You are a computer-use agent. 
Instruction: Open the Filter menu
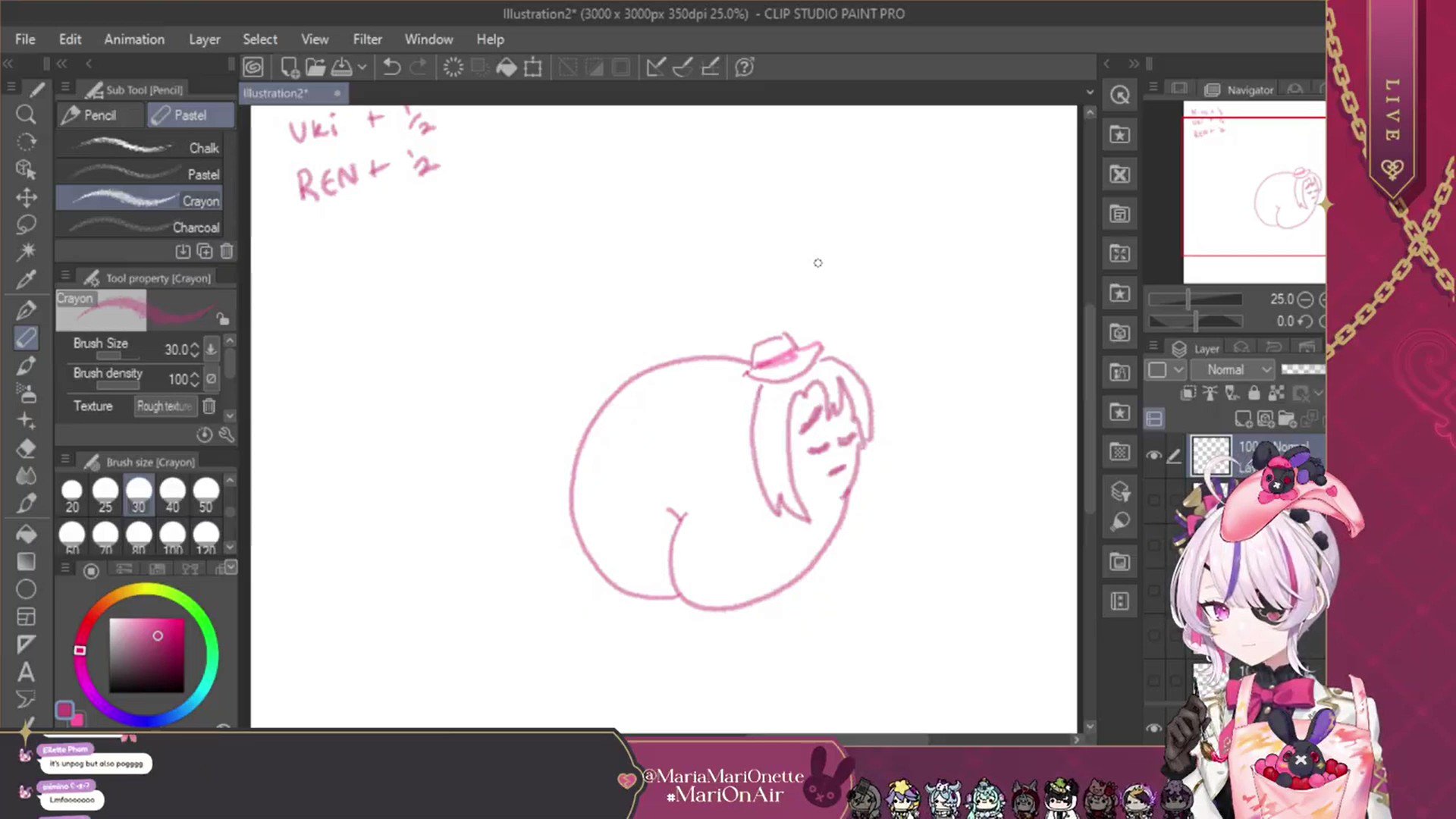click(x=367, y=39)
